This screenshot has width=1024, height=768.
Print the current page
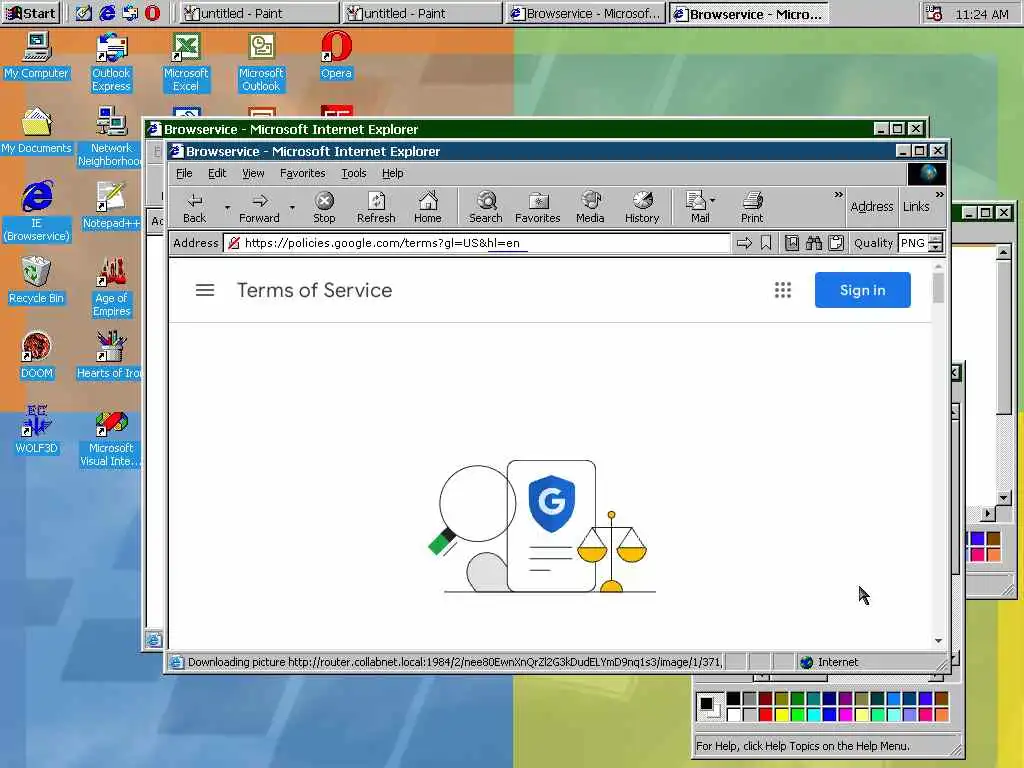pos(752,208)
